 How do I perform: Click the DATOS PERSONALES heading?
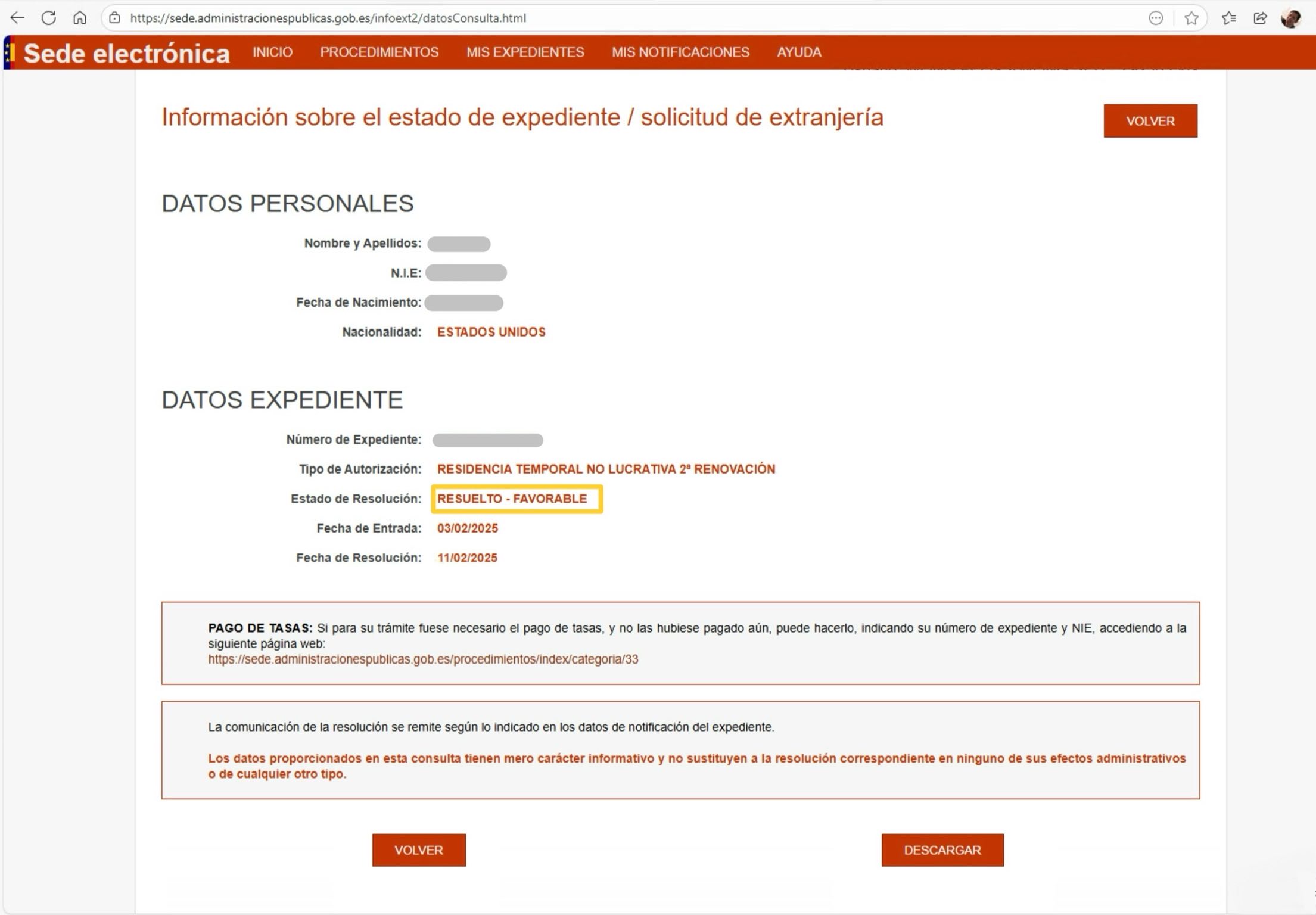click(x=288, y=204)
